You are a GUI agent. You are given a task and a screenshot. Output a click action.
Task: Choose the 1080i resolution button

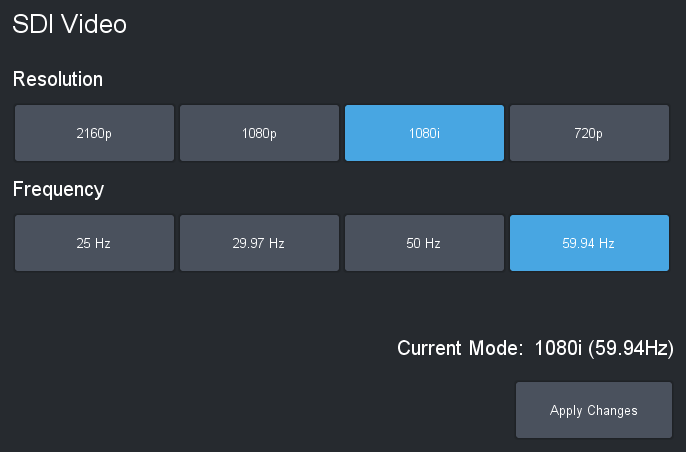point(424,133)
